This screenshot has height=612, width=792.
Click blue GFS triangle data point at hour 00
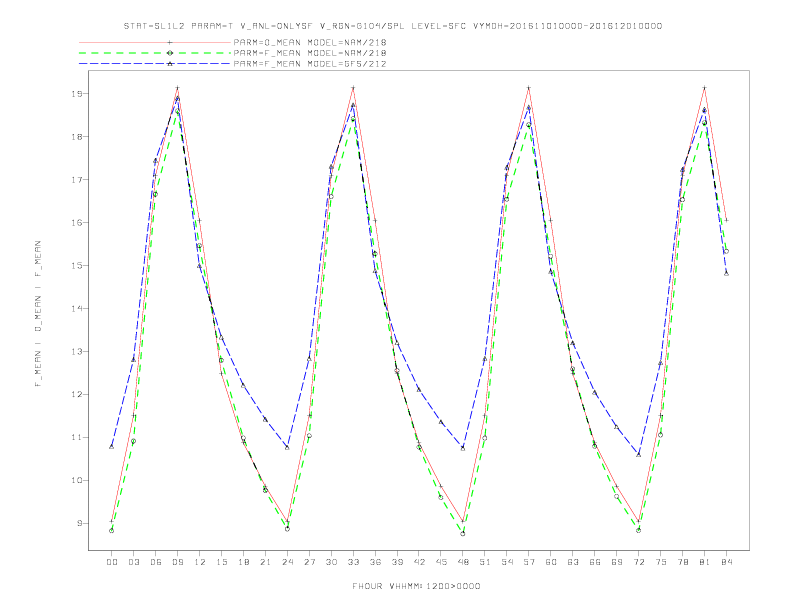112,446
